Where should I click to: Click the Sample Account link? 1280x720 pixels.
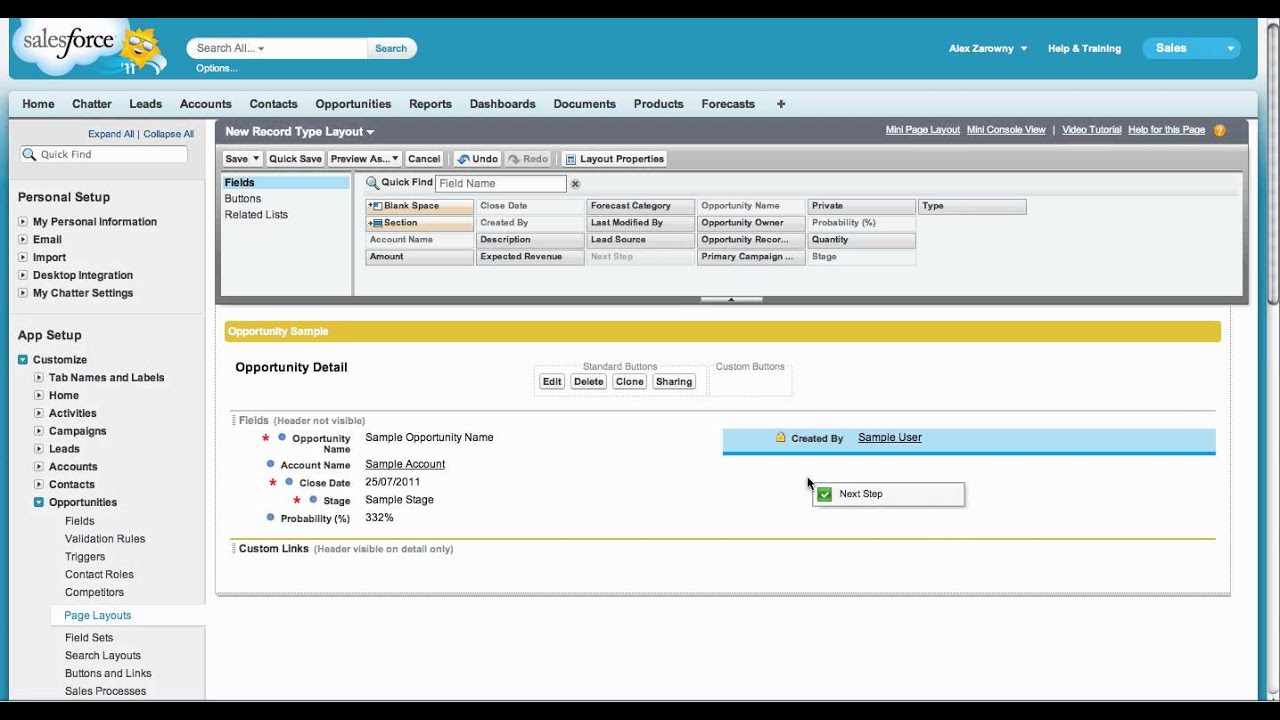[405, 464]
